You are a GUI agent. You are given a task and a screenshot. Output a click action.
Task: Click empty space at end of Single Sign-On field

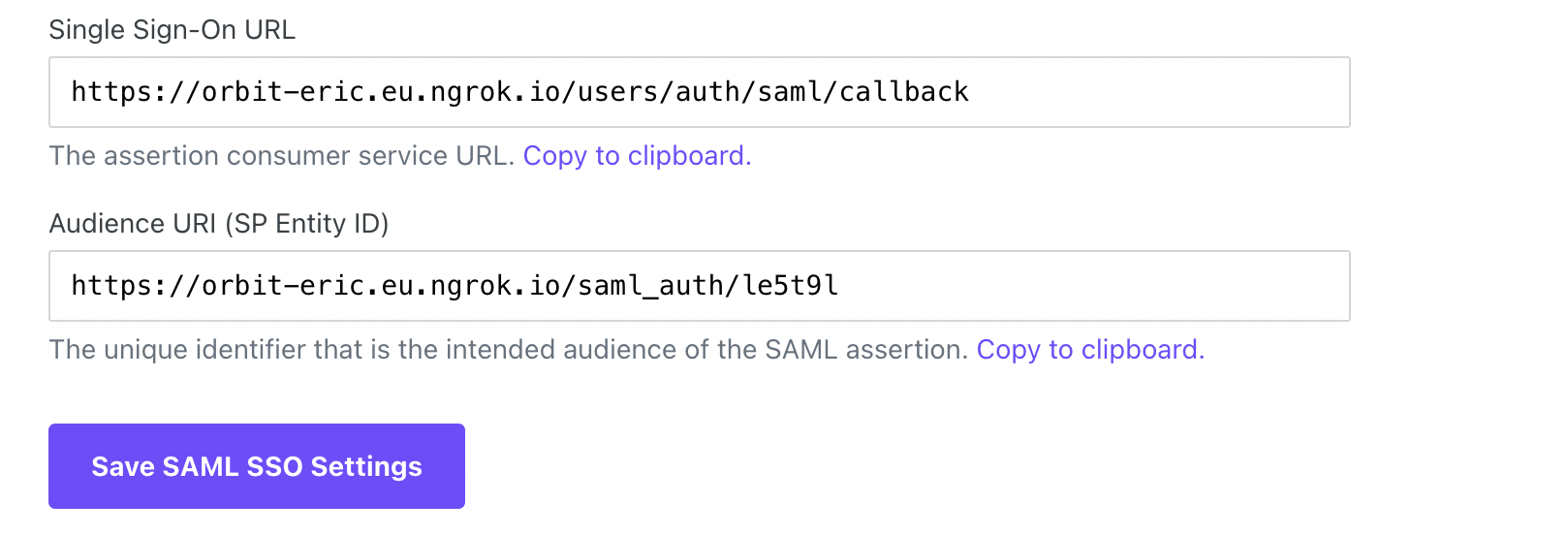pyautogui.click(x=1163, y=92)
